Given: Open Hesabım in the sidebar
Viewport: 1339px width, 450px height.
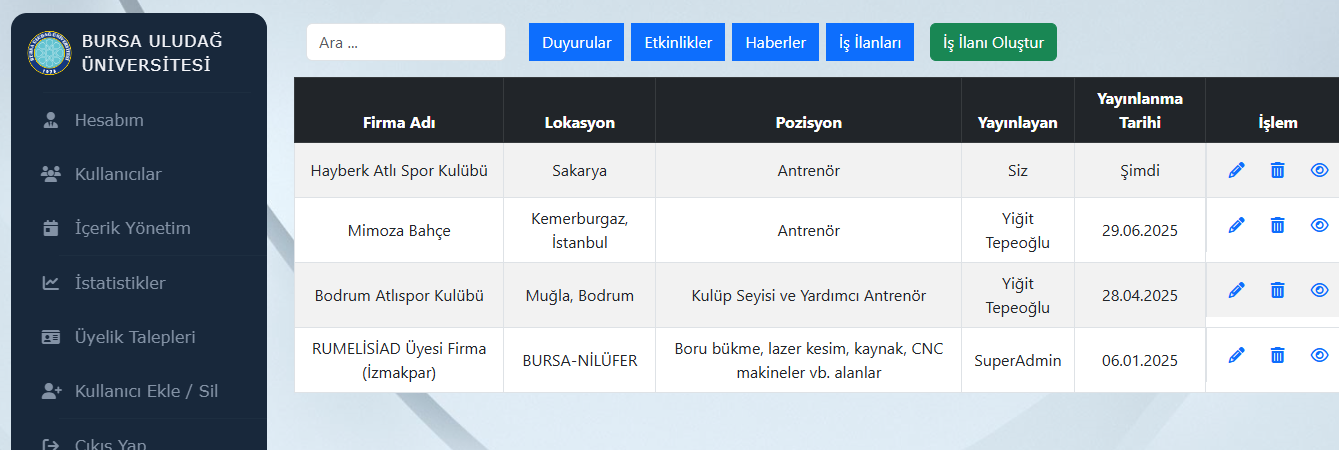Looking at the screenshot, I should point(109,120).
